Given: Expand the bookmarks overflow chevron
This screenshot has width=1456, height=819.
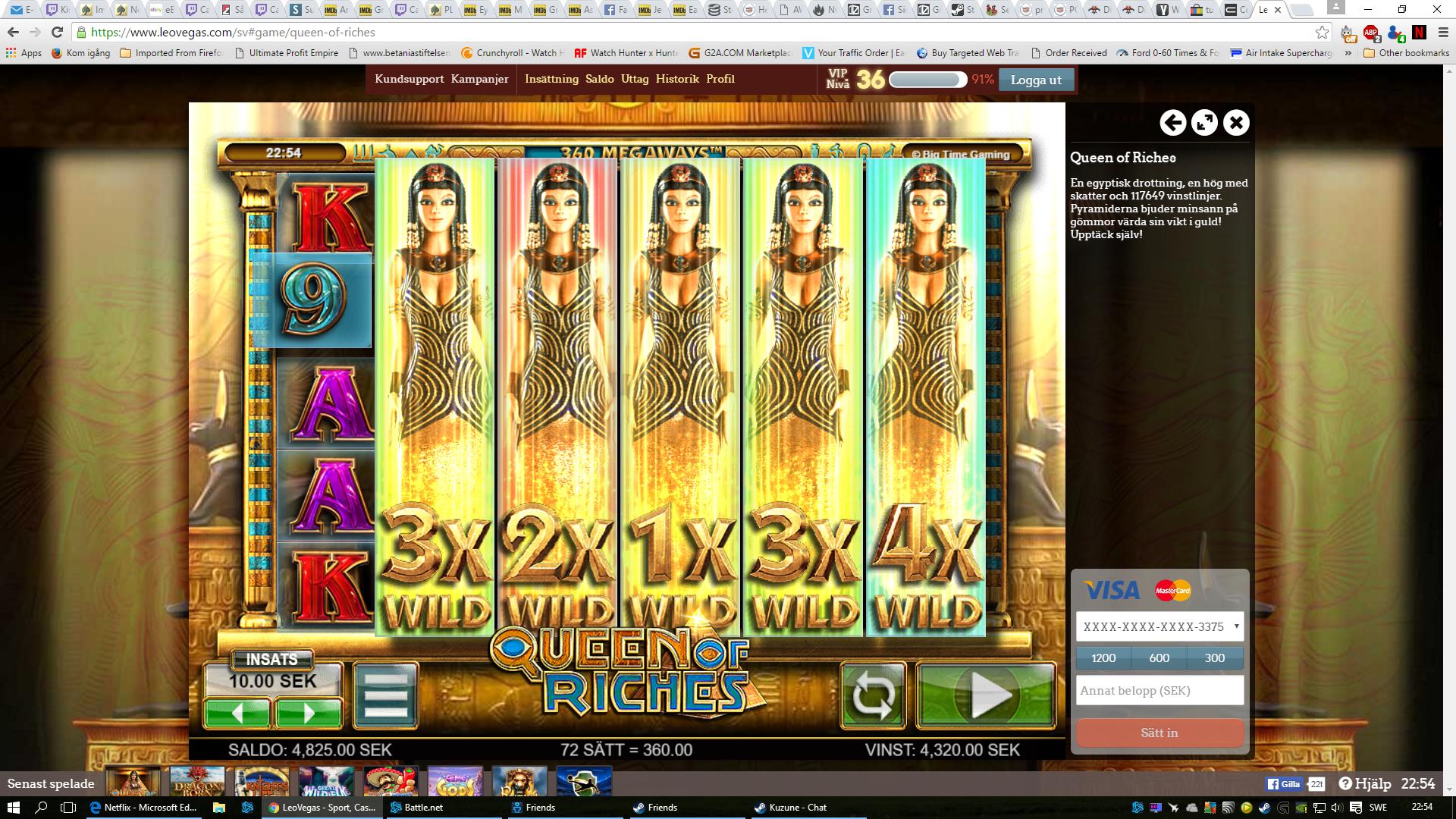Looking at the screenshot, I should pos(1348,53).
